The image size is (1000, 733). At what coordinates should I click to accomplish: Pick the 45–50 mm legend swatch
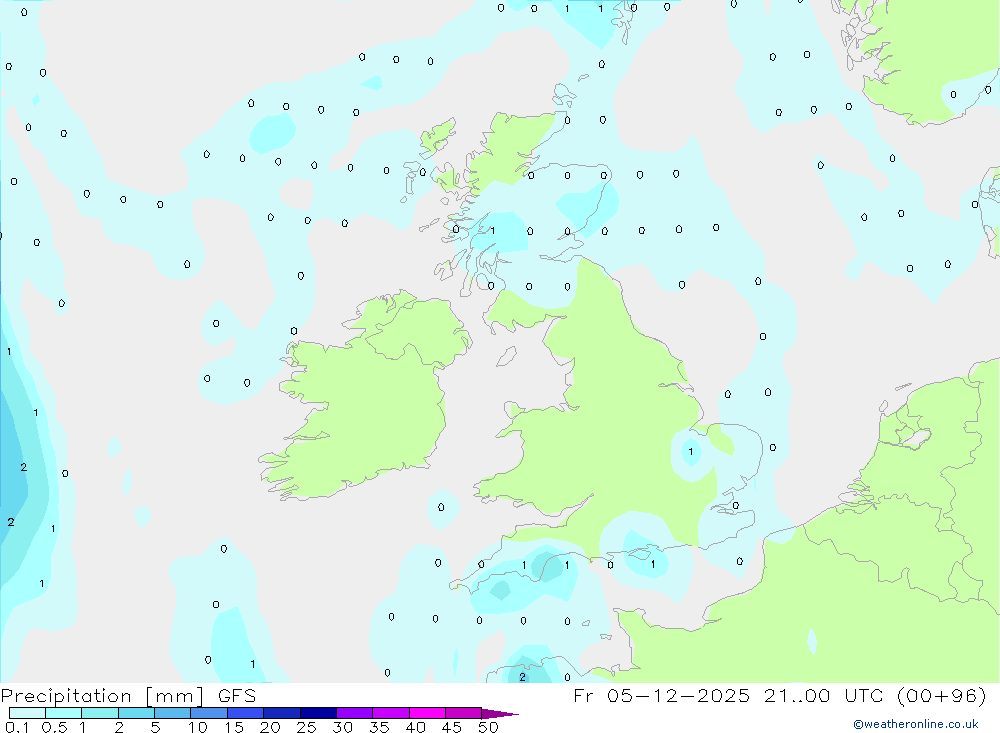click(464, 713)
